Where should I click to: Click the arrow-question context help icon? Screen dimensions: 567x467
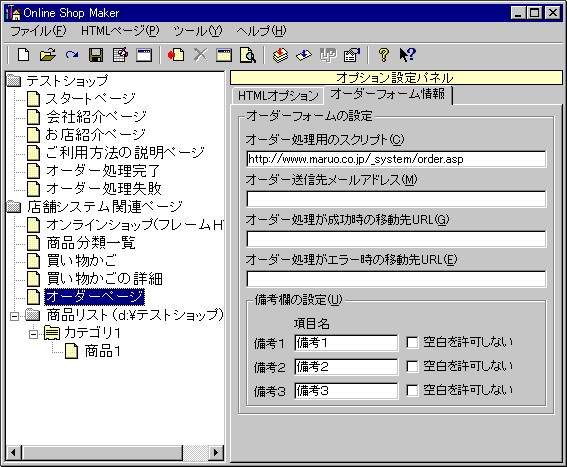coord(408,55)
